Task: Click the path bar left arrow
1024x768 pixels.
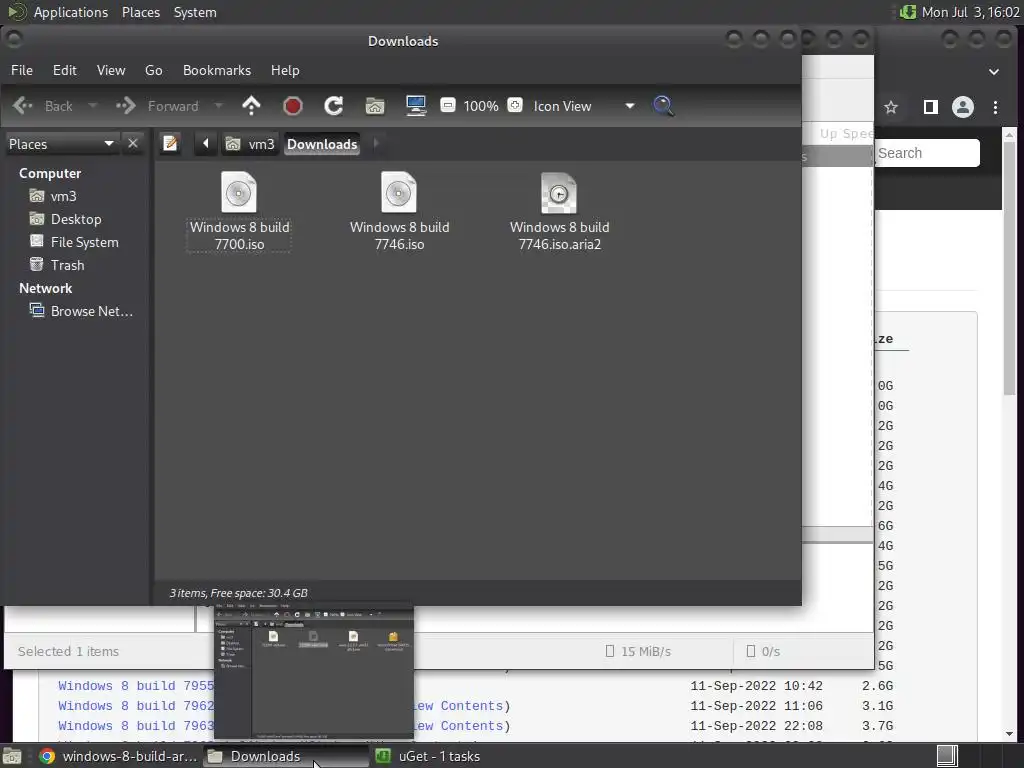Action: pos(205,143)
